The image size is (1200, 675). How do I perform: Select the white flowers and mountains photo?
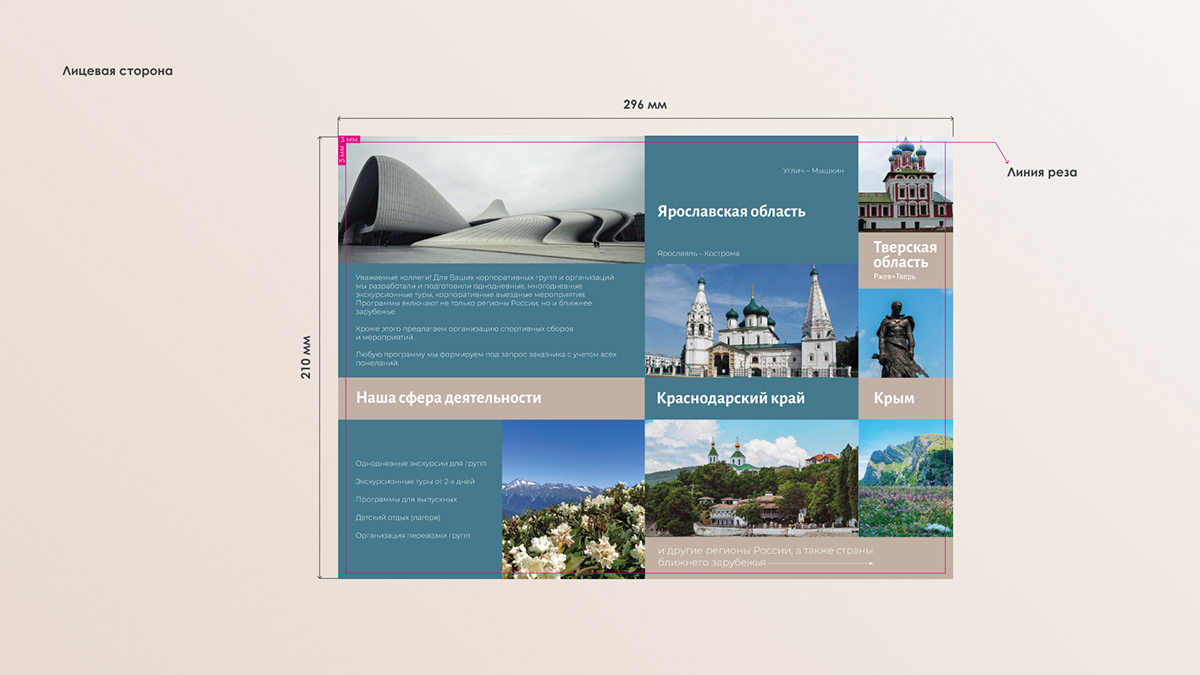573,499
